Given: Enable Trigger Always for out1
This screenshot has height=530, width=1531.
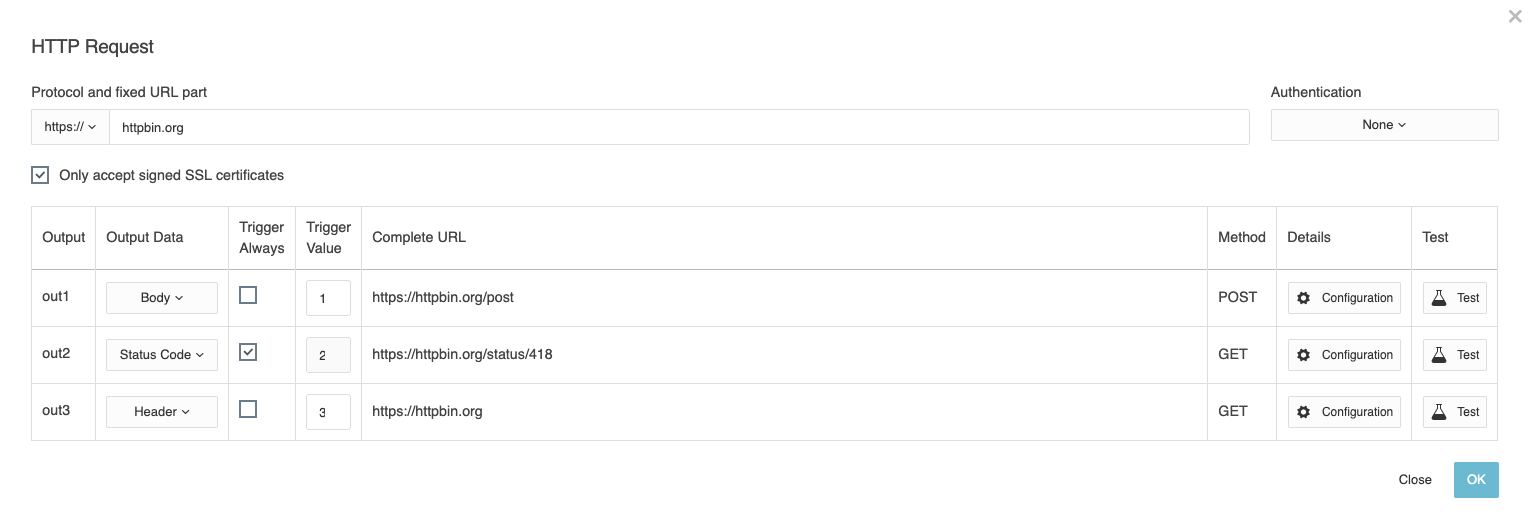Looking at the screenshot, I should pos(248,295).
